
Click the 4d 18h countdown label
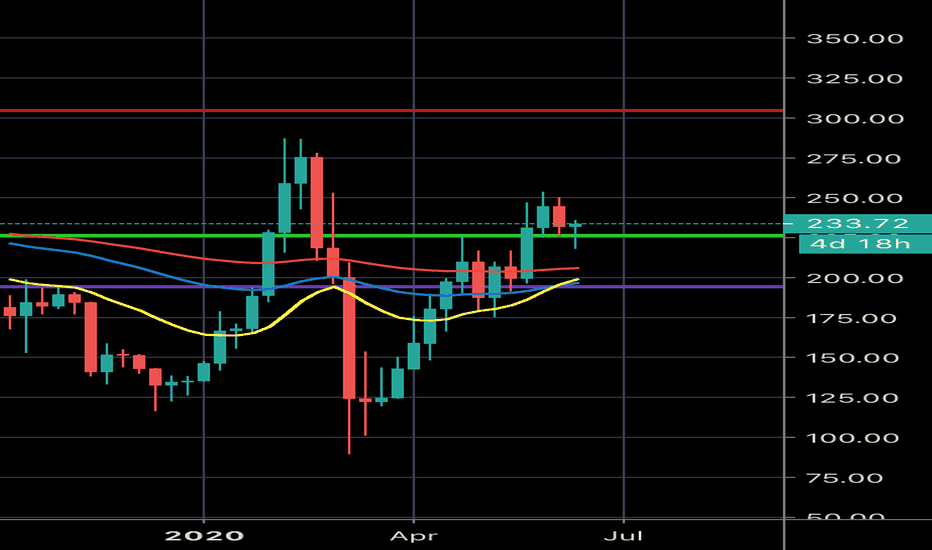865,243
